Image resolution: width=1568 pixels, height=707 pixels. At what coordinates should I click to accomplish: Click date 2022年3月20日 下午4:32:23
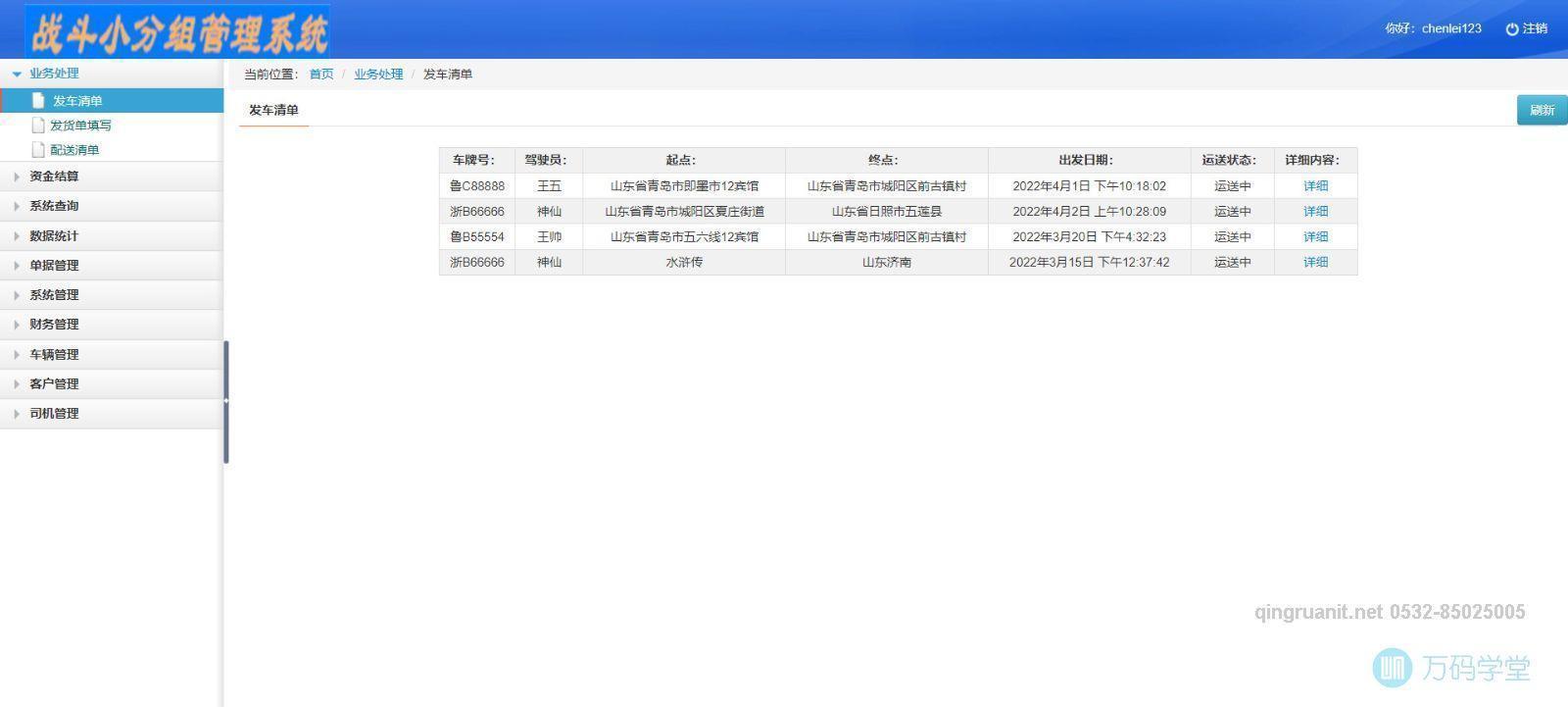1090,236
